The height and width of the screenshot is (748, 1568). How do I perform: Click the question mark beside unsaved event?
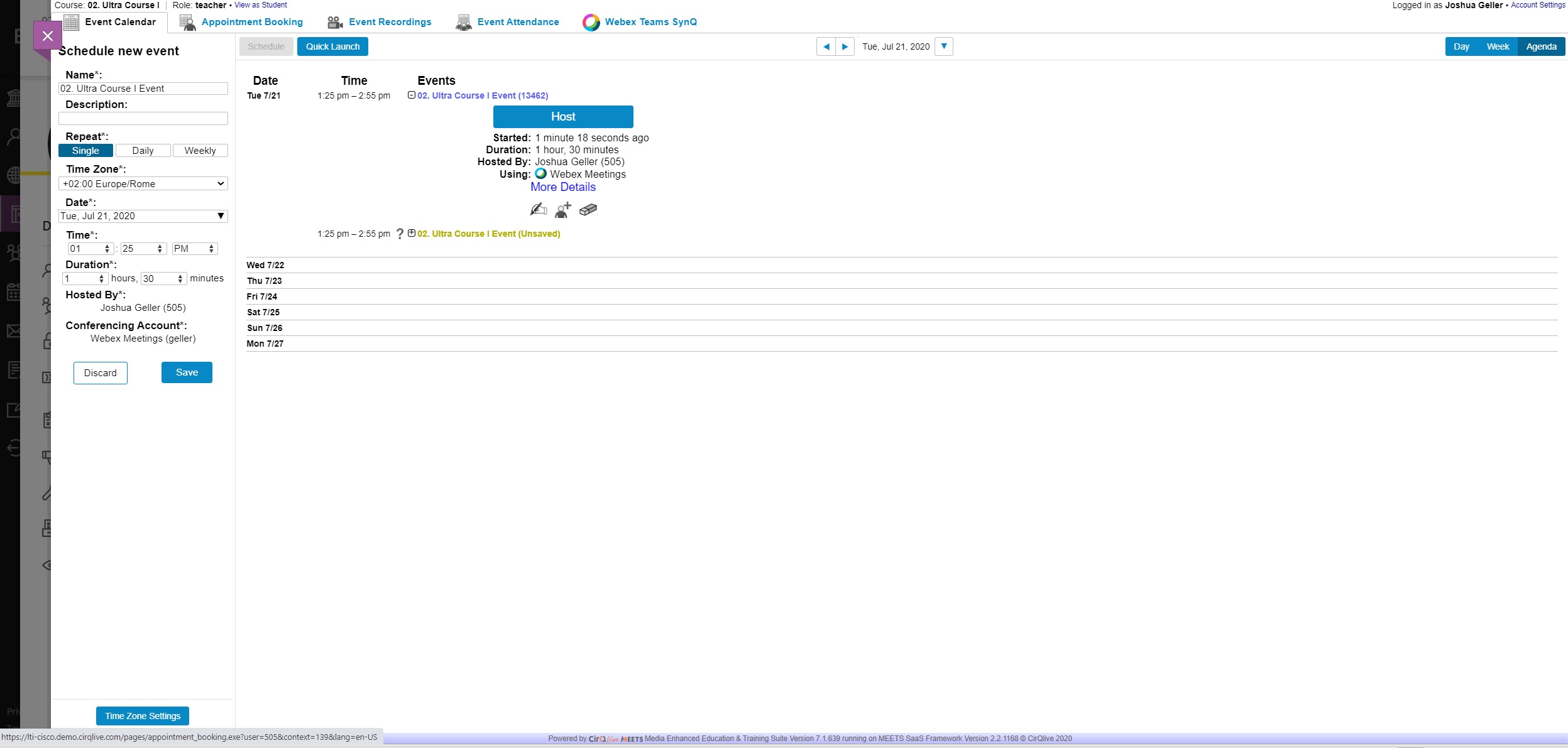pyautogui.click(x=400, y=234)
